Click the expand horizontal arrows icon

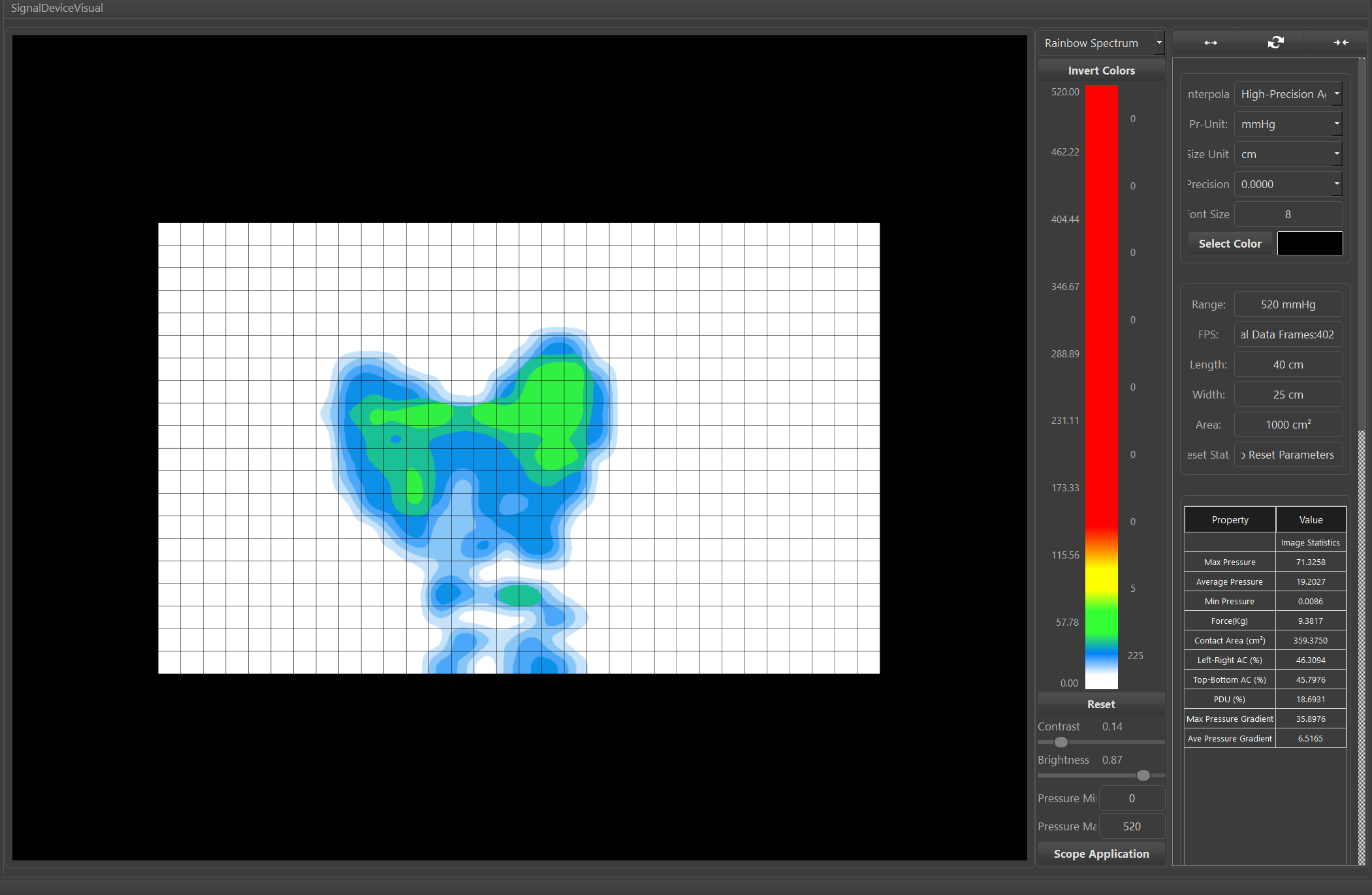(x=1210, y=42)
